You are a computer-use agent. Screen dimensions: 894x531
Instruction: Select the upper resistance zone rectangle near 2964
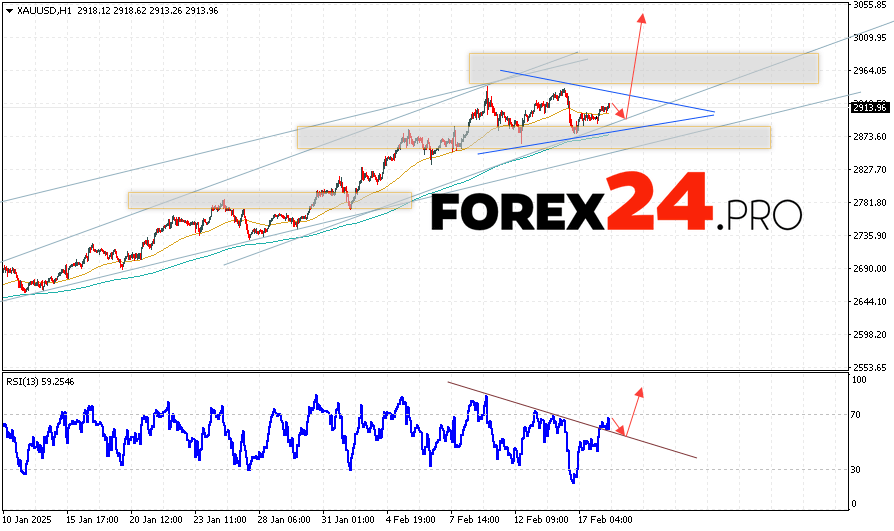click(644, 68)
